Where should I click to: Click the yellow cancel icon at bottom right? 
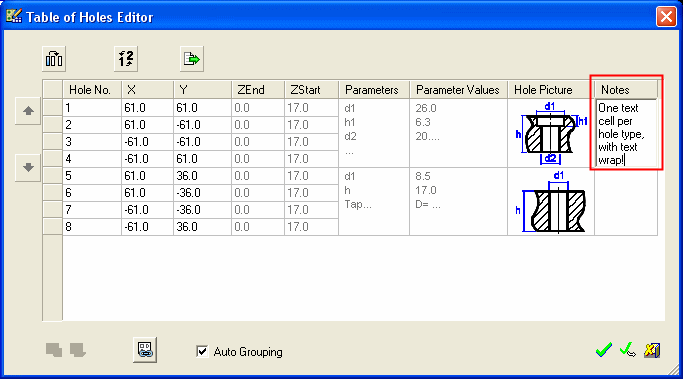pyautogui.click(x=652, y=350)
